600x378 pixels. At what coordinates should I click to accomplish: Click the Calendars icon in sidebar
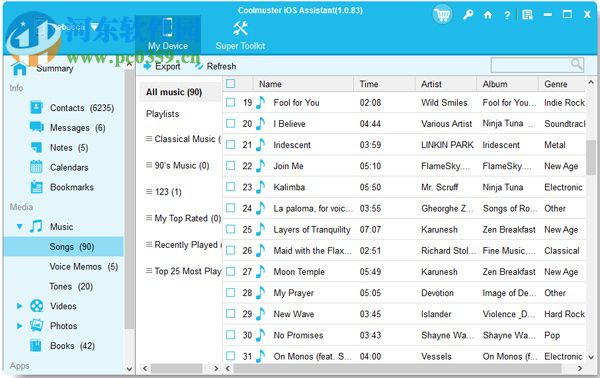click(36, 167)
